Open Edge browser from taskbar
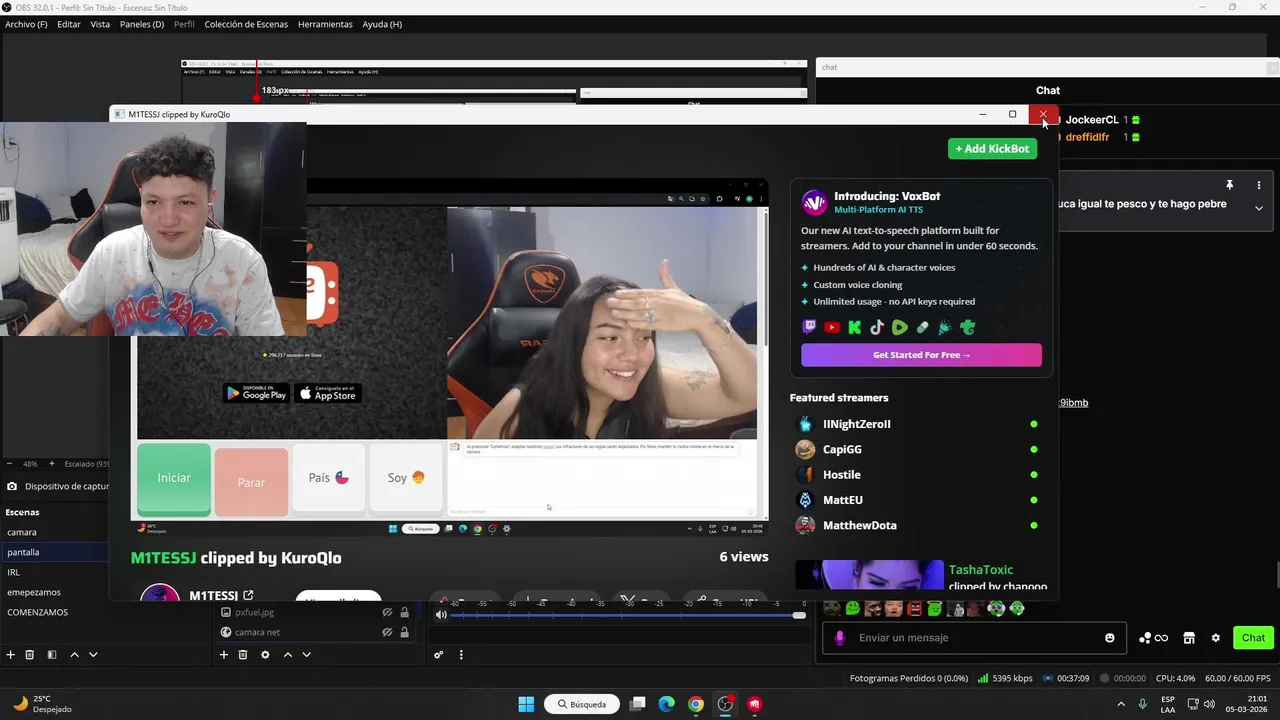Image resolution: width=1280 pixels, height=720 pixels. click(x=667, y=704)
